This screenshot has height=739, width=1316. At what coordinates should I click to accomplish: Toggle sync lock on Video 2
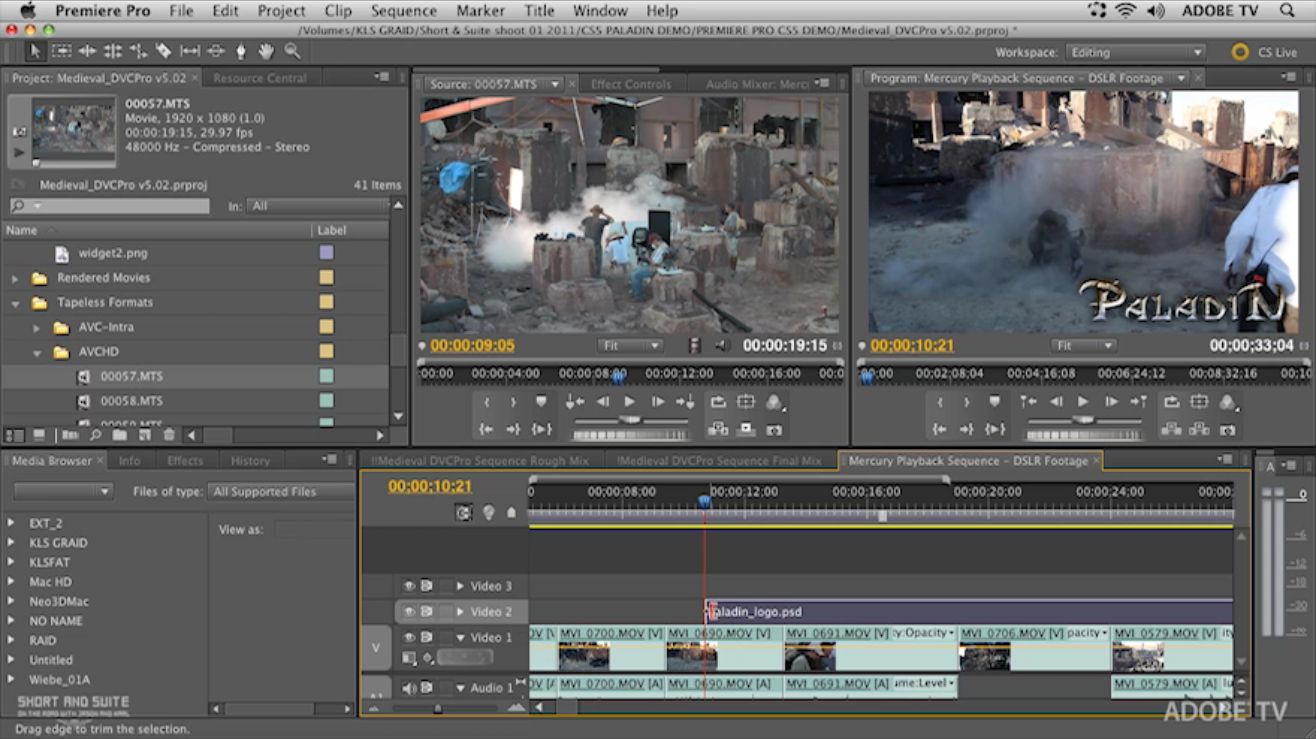pos(427,611)
